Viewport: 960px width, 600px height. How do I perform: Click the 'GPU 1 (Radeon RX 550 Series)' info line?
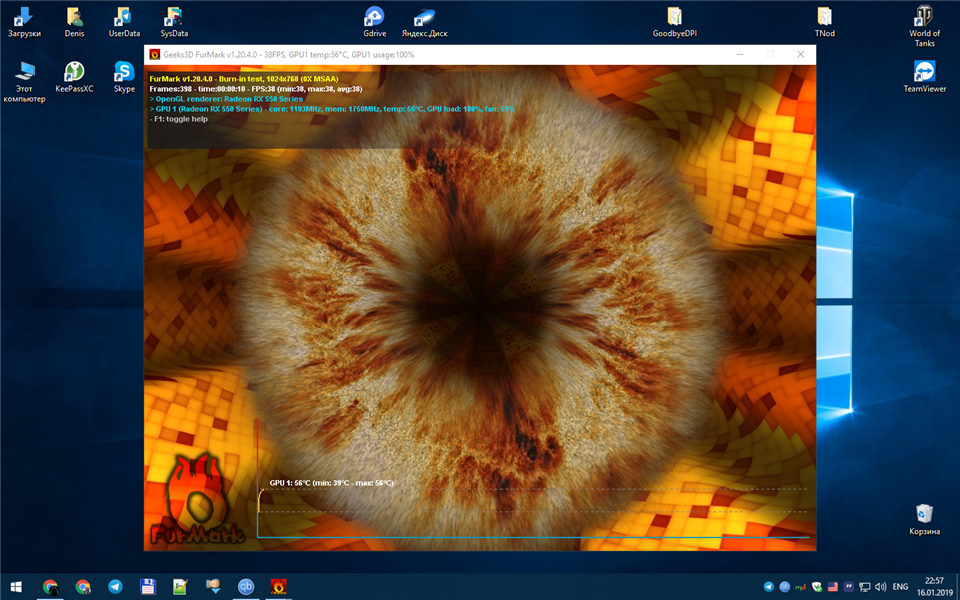click(332, 109)
